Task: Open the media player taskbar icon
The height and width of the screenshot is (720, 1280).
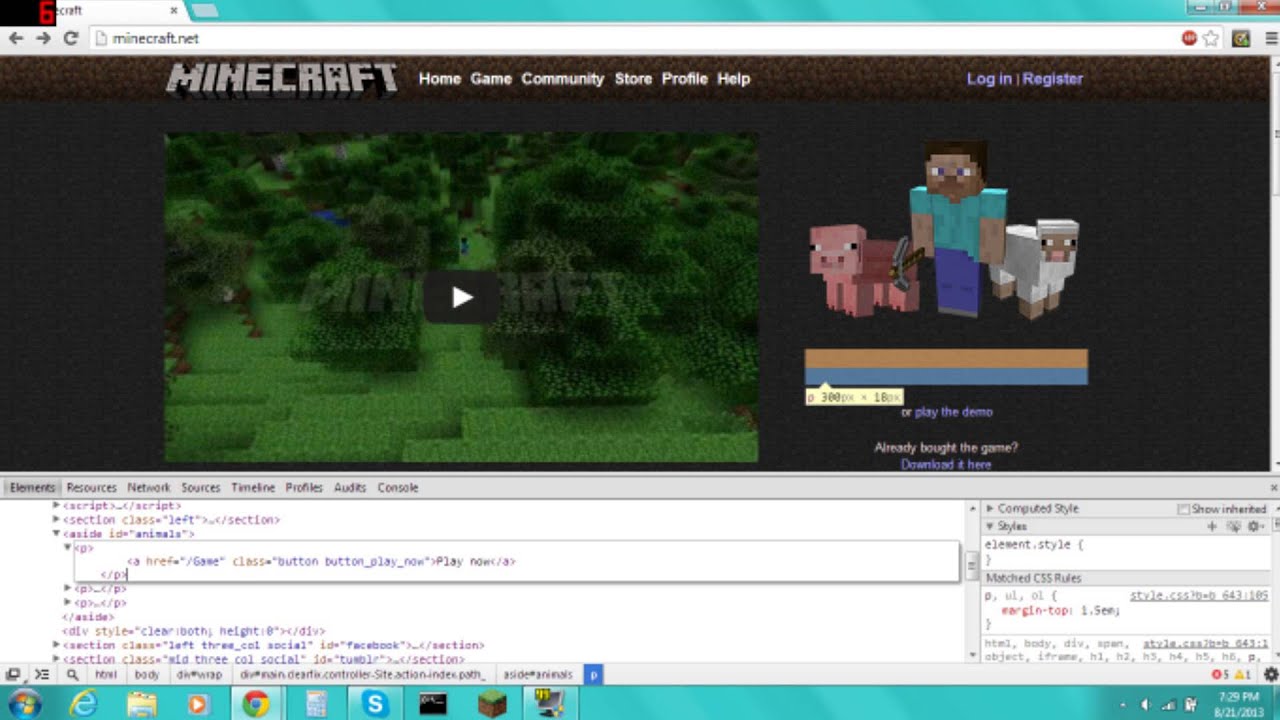Action: tap(197, 704)
